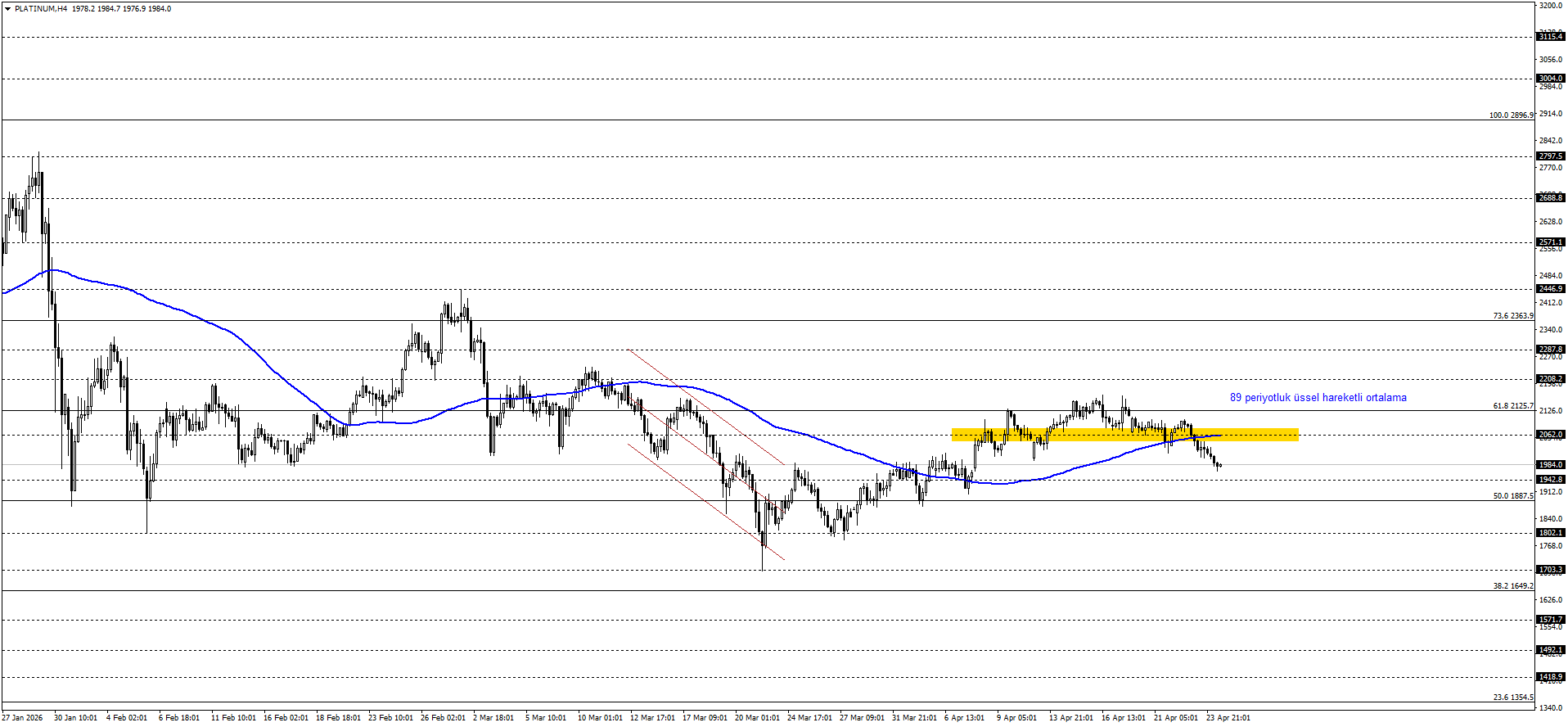Click the 26 Feb 02:01 time label
The height and width of the screenshot is (727, 1568).
pos(443,718)
